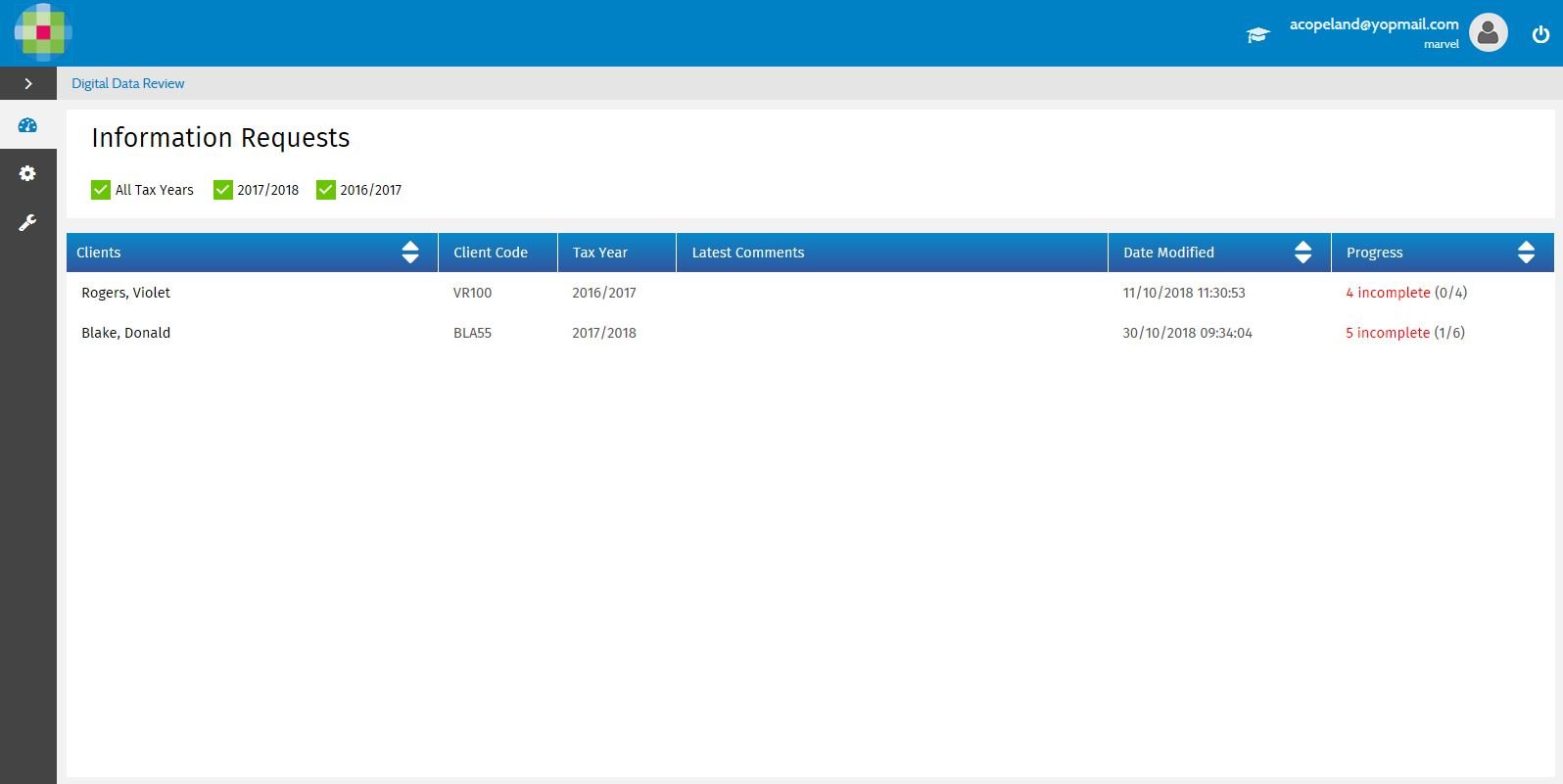
Task: Toggle the All Tax Years checkbox
Action: point(101,190)
